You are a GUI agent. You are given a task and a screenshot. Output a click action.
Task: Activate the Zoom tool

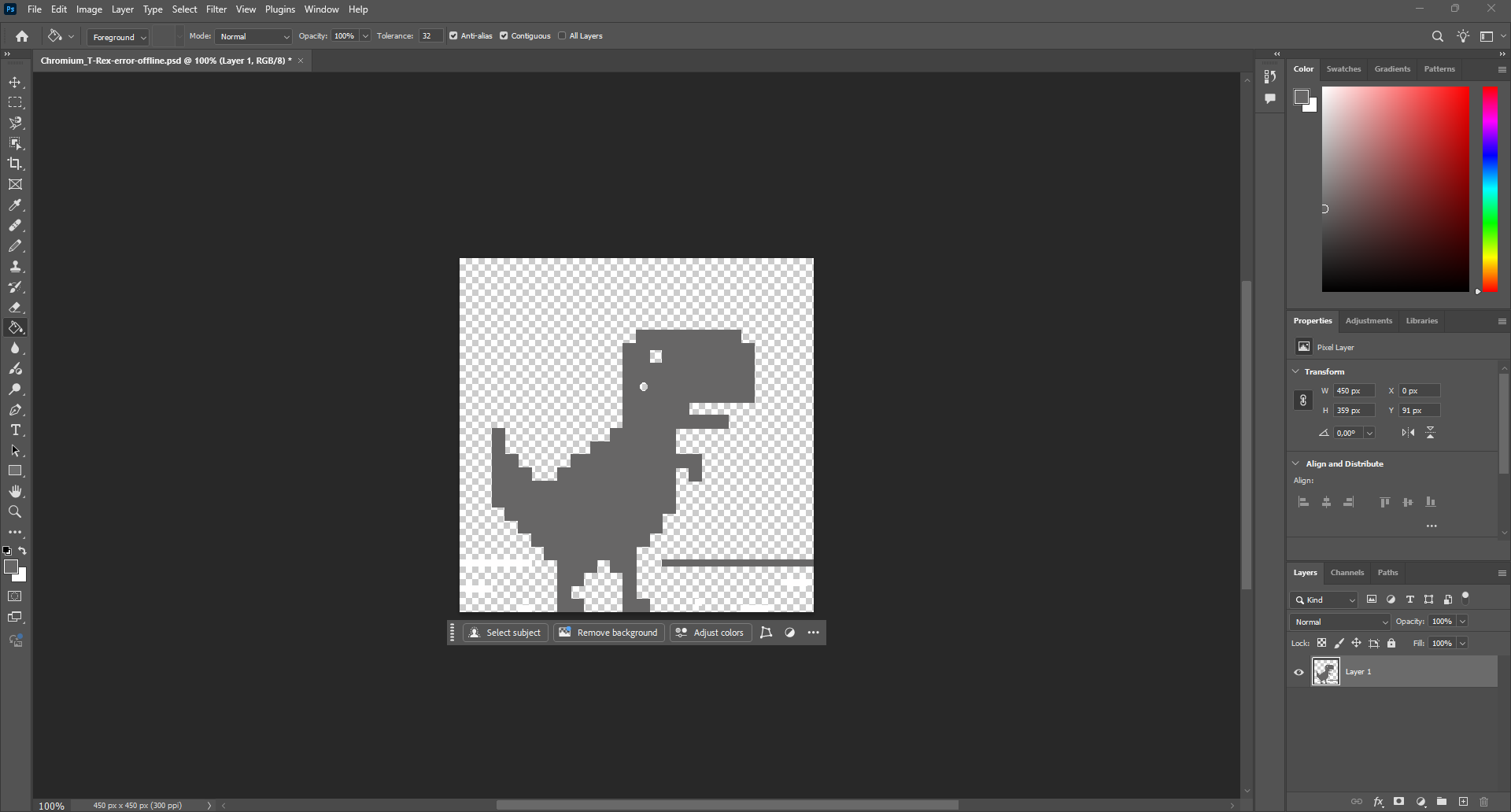coord(15,512)
